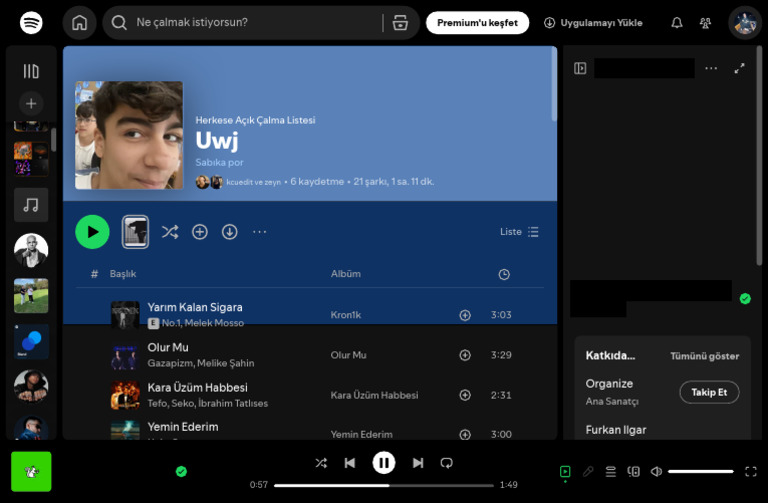768x503 pixels.
Task: Sort by duration clock column header
Action: (x=504, y=274)
